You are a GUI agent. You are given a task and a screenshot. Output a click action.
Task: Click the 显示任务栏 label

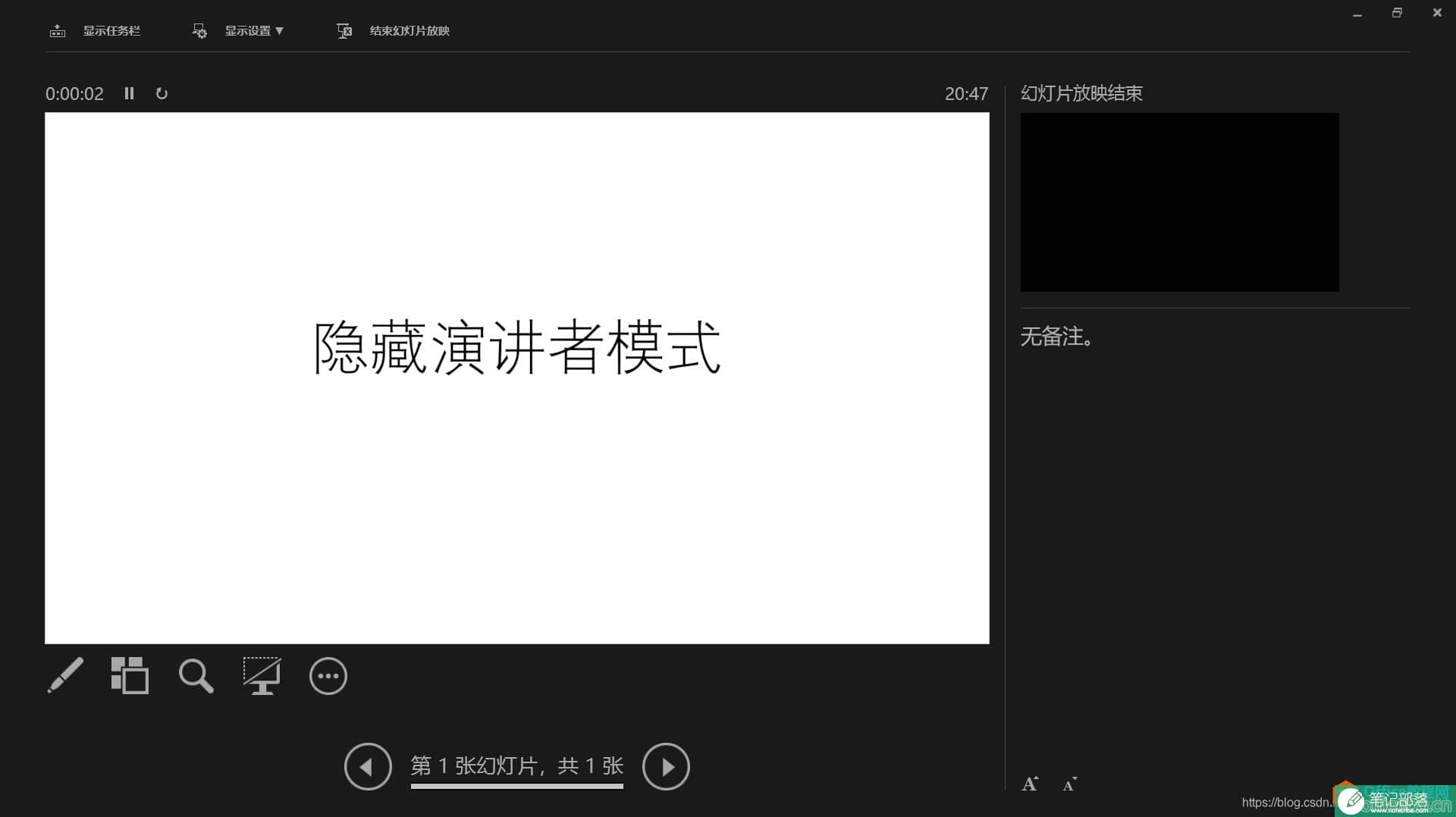111,31
